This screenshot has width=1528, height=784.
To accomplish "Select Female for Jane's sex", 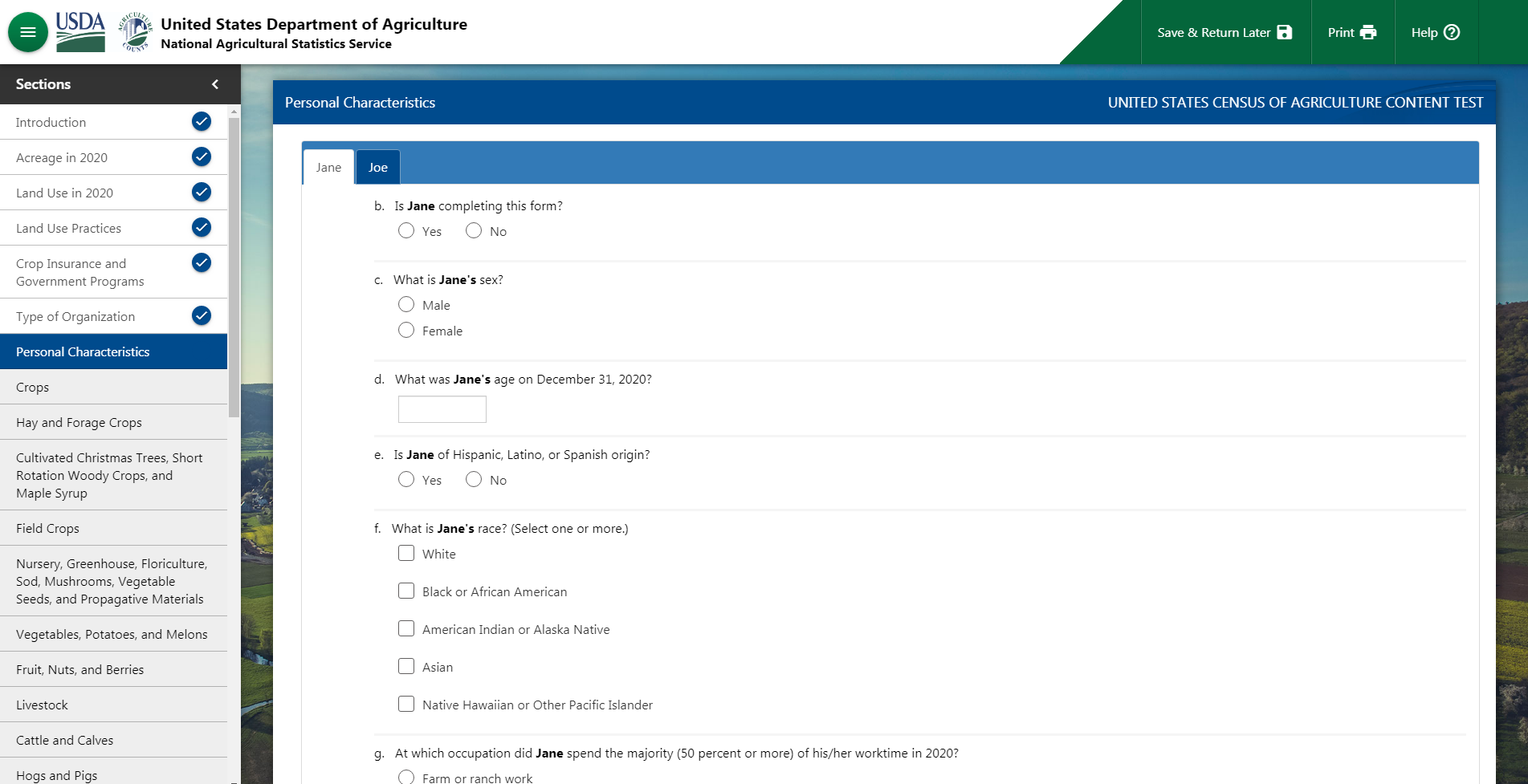I will pos(406,331).
